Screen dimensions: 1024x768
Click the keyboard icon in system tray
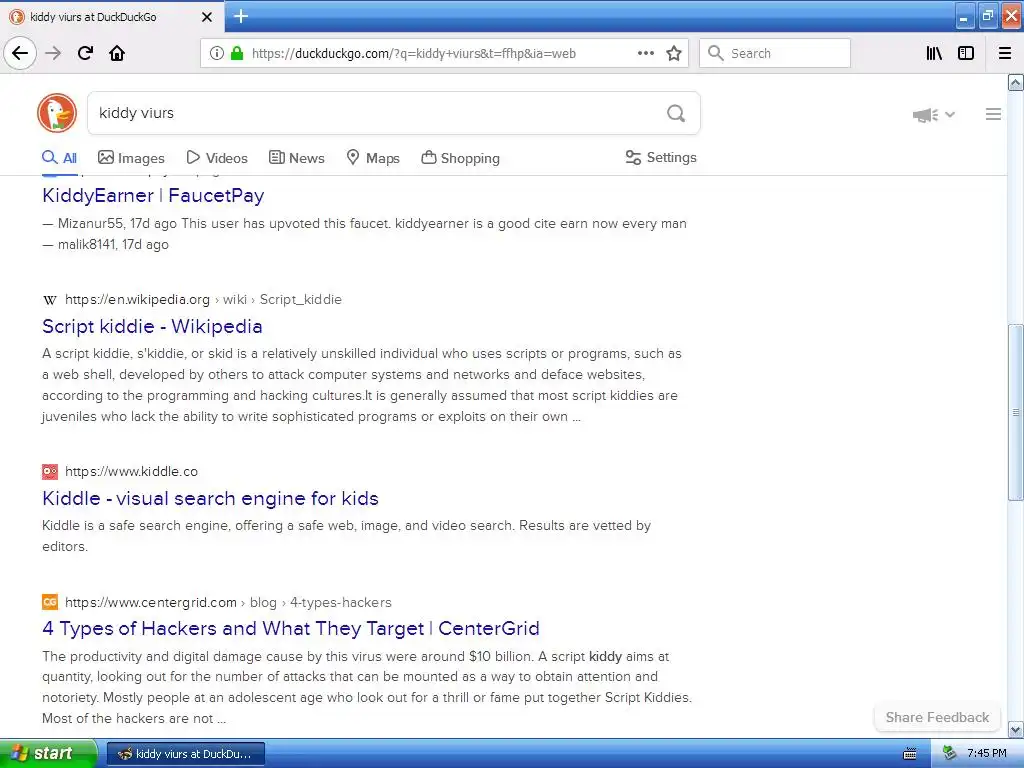click(x=909, y=754)
